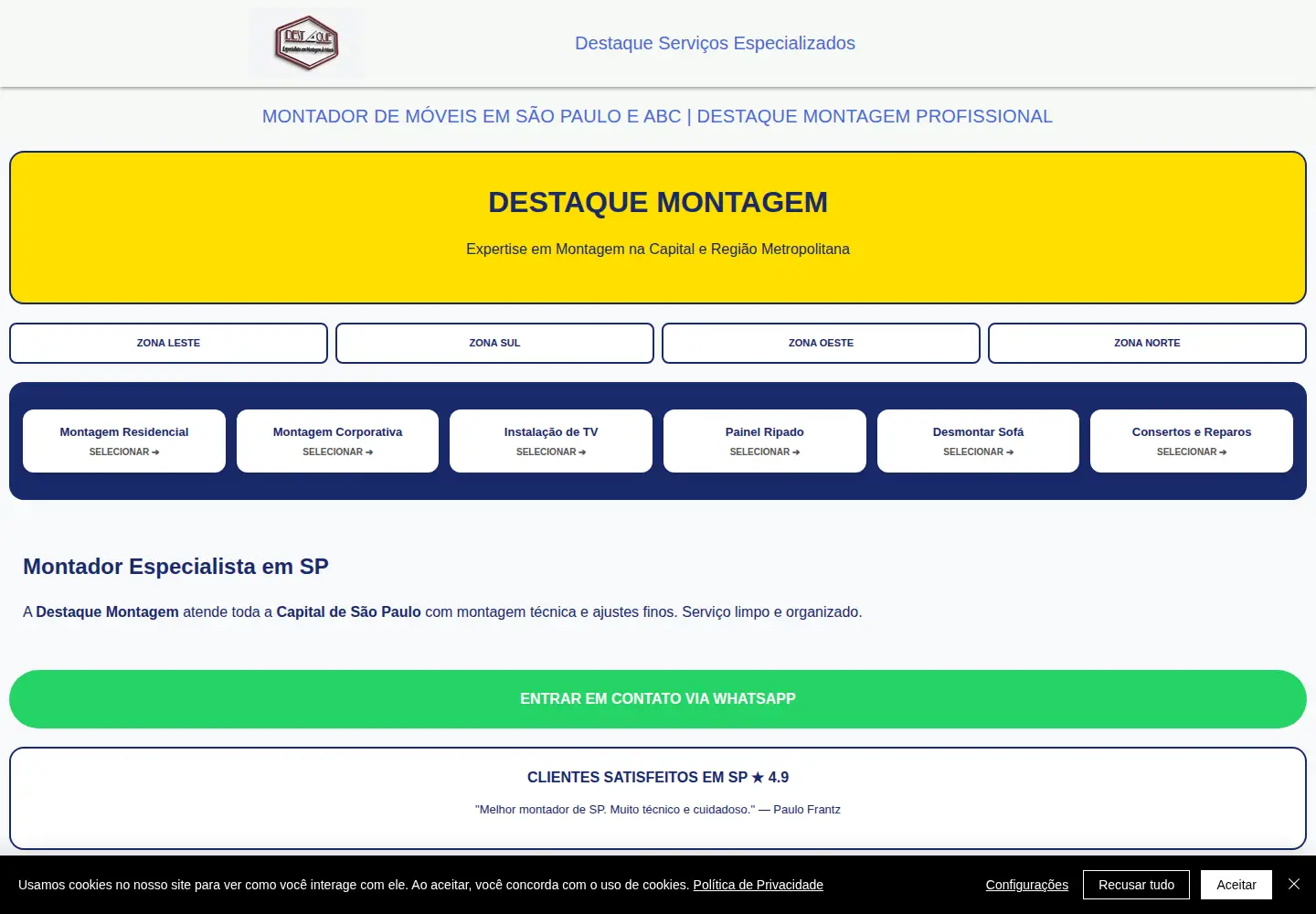Viewport: 1316px width, 914px height.
Task: Select the Zona Sul region button
Action: (494, 343)
